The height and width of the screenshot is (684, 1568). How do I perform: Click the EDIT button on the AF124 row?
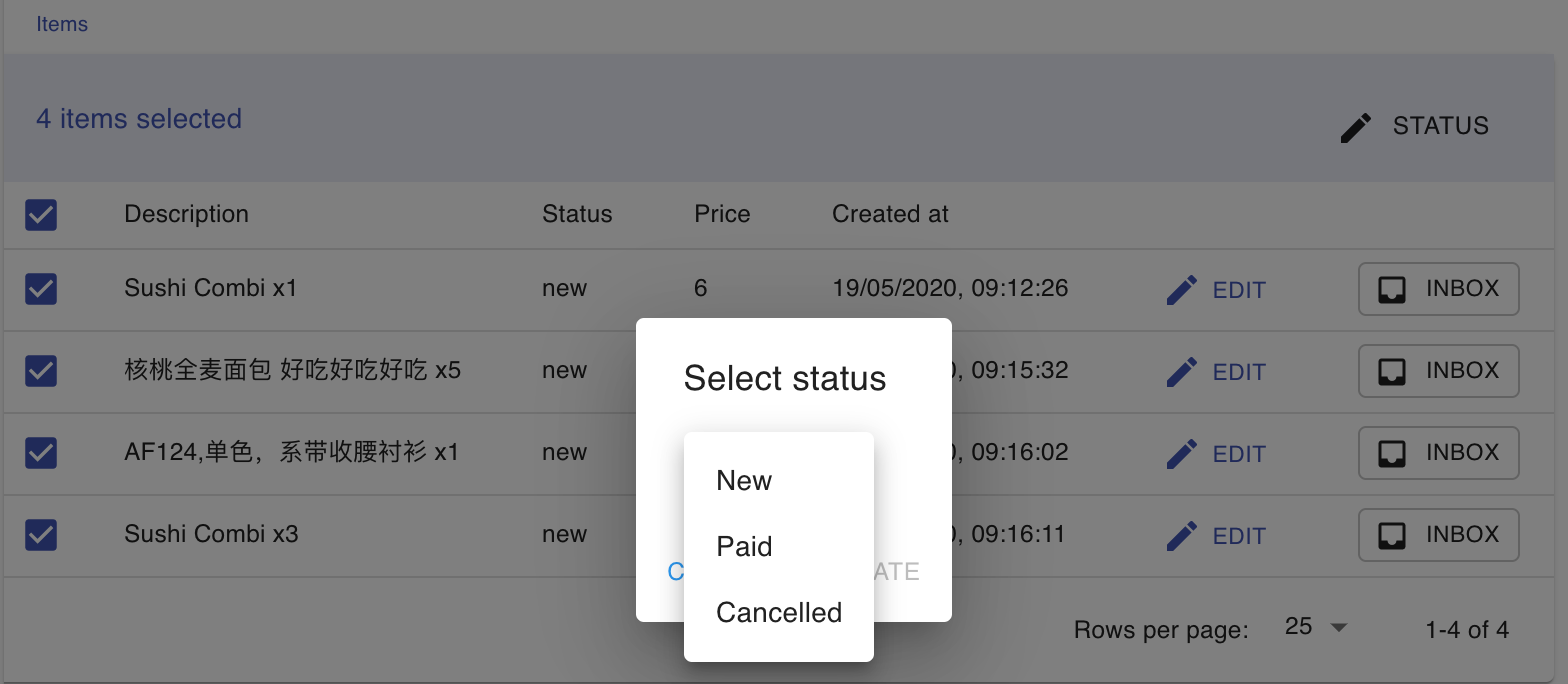pyautogui.click(x=1222, y=453)
